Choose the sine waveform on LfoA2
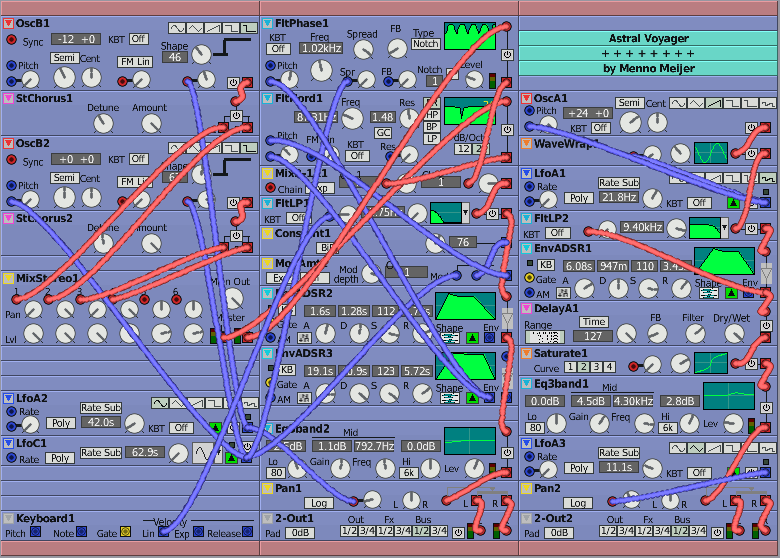Screen dimensions: 780x558 point(160,403)
